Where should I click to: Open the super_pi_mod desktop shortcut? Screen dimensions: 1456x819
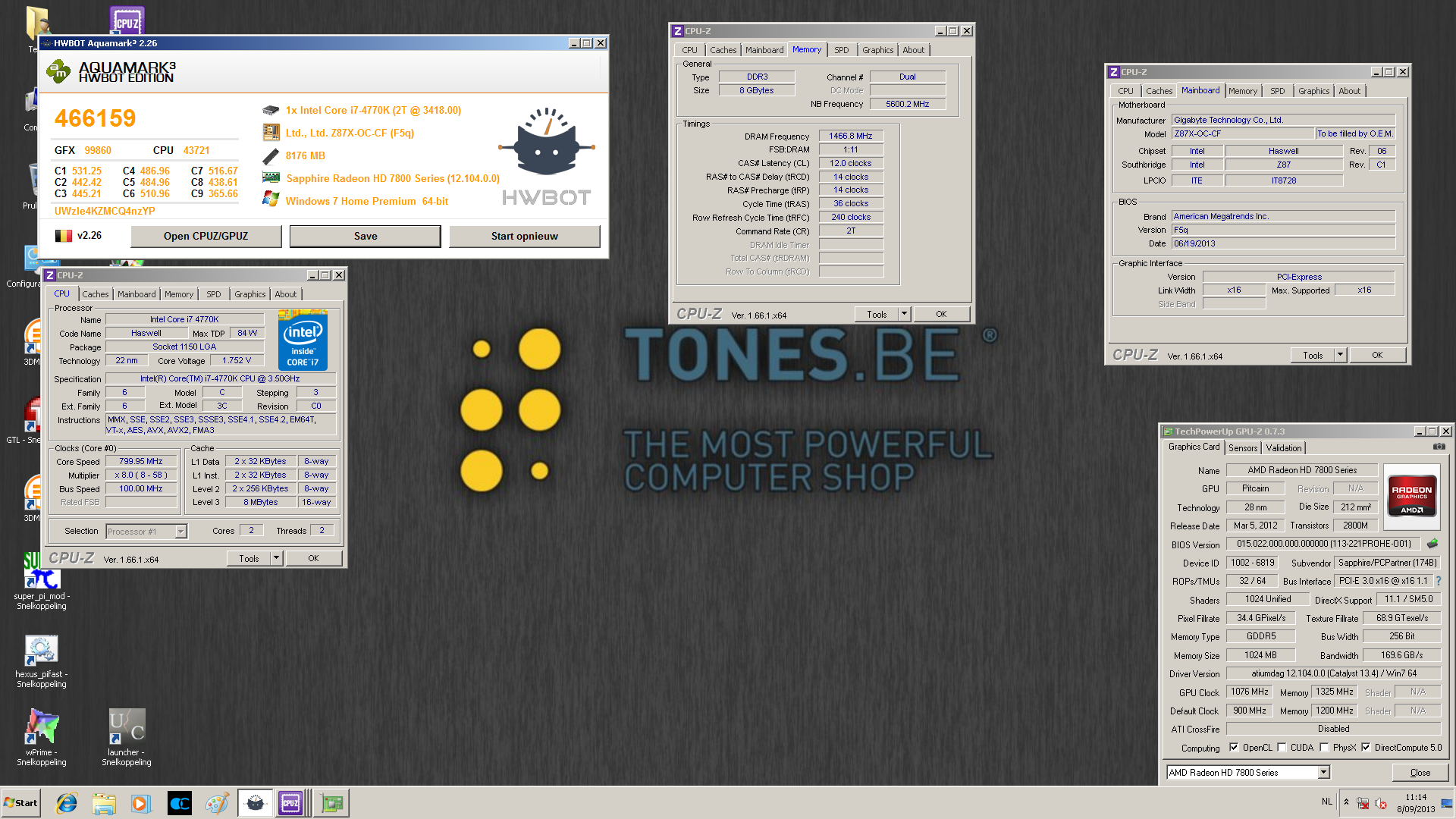pos(42,582)
